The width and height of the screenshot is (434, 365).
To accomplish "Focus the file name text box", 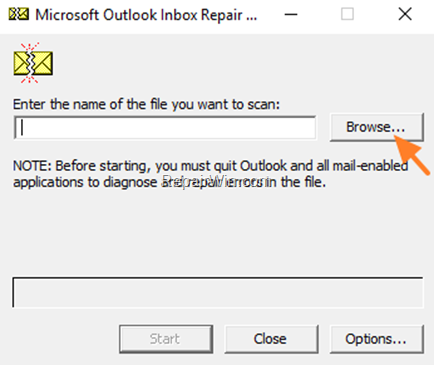I will point(165,127).
